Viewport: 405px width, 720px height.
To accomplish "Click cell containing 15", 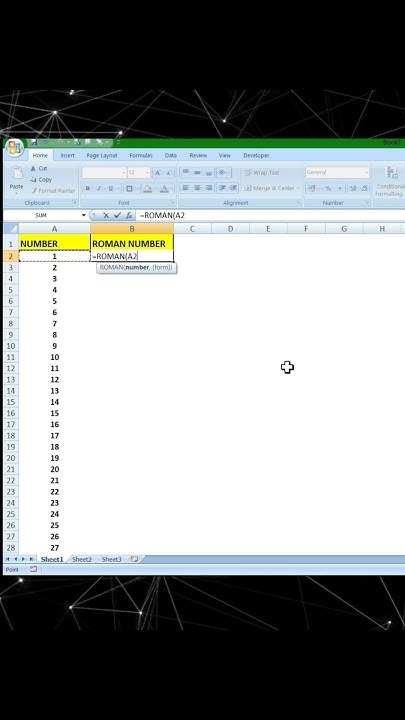I will coord(55,413).
